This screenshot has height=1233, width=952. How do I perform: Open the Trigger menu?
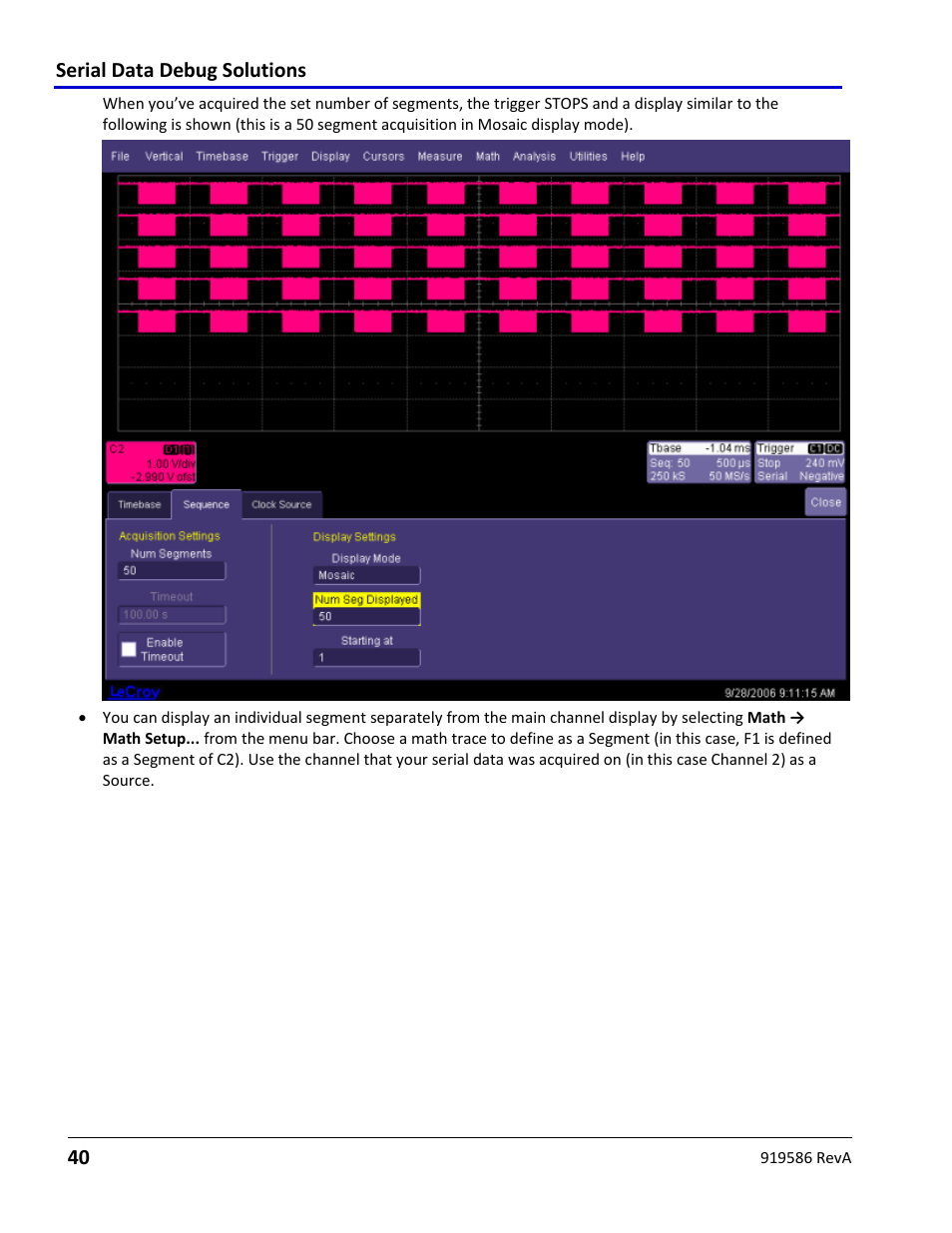[x=279, y=157]
